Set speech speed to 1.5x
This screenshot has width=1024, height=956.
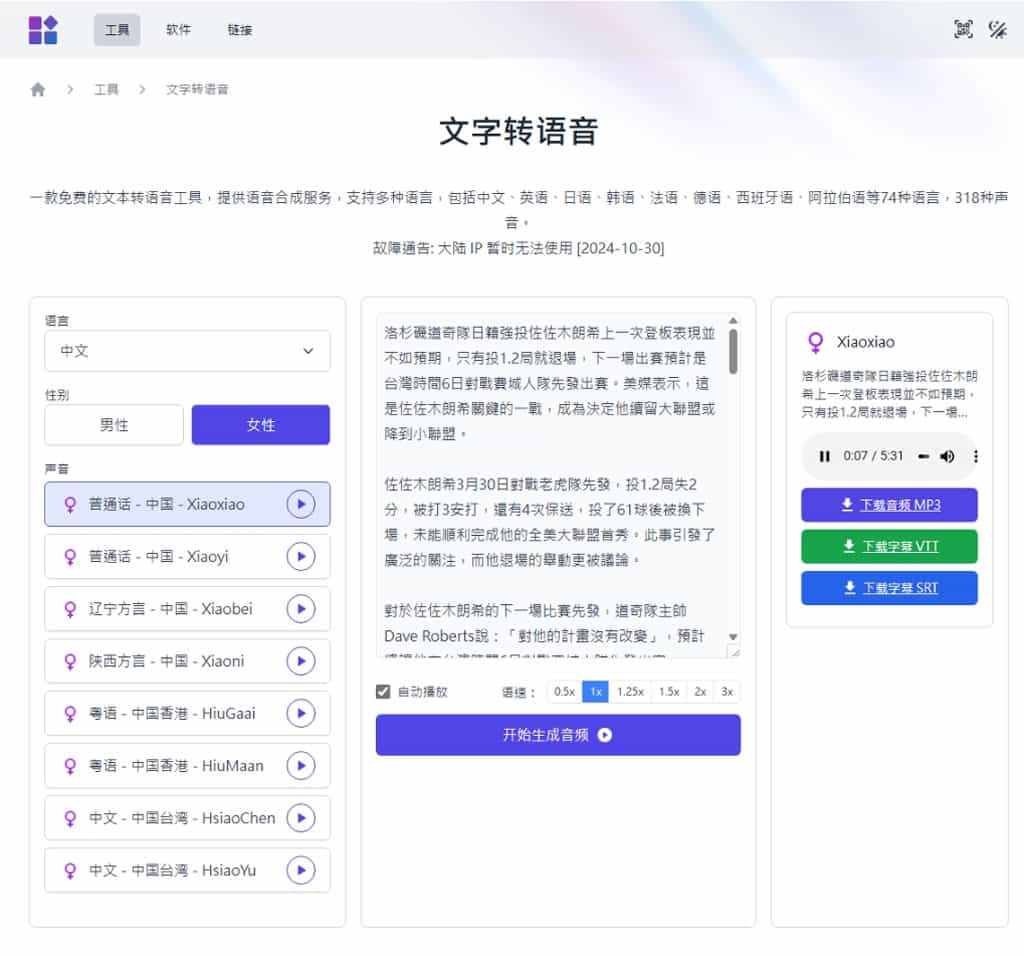point(668,691)
